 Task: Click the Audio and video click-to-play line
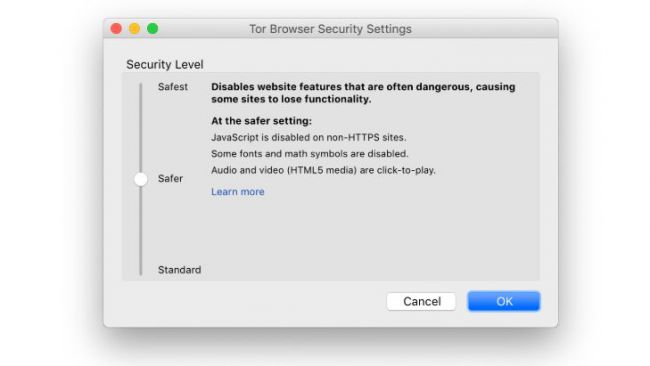[x=323, y=170]
